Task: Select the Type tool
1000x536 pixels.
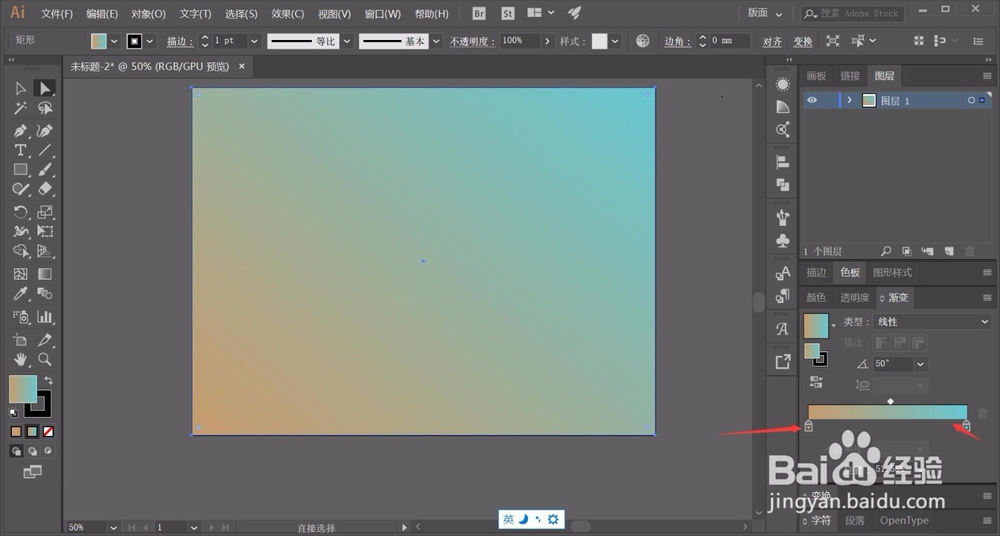Action: (x=20, y=150)
